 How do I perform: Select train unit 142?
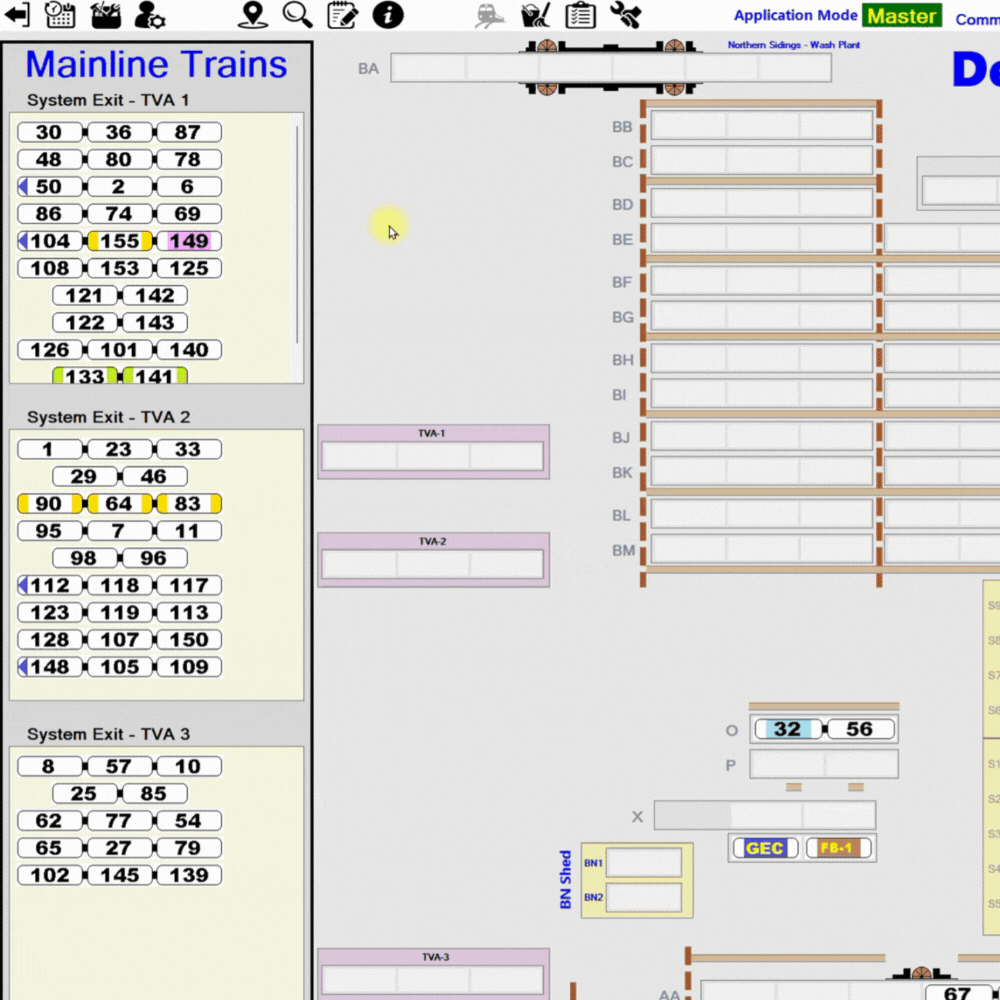(x=154, y=295)
